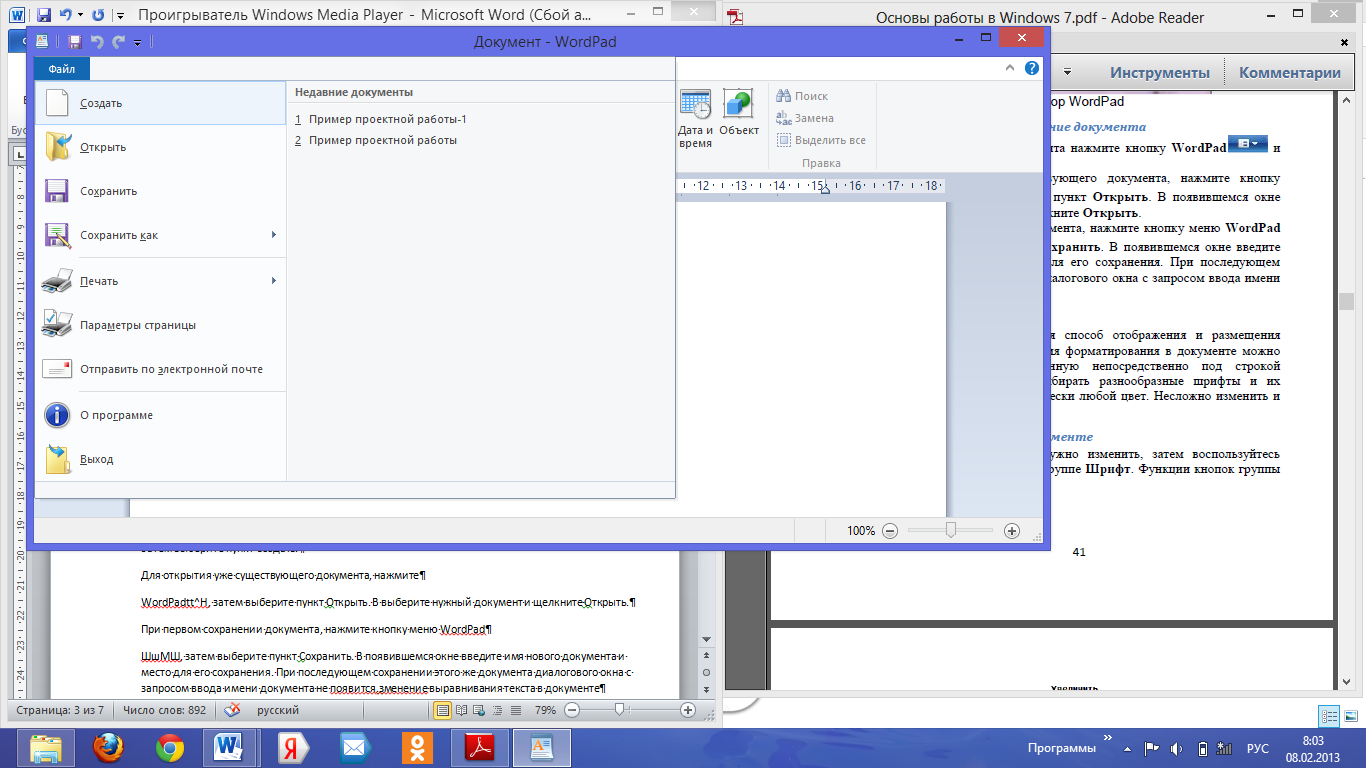Image resolution: width=1366 pixels, height=768 pixels.
Task: Click the Сохранить floppy disk icon
Action: tap(57, 191)
